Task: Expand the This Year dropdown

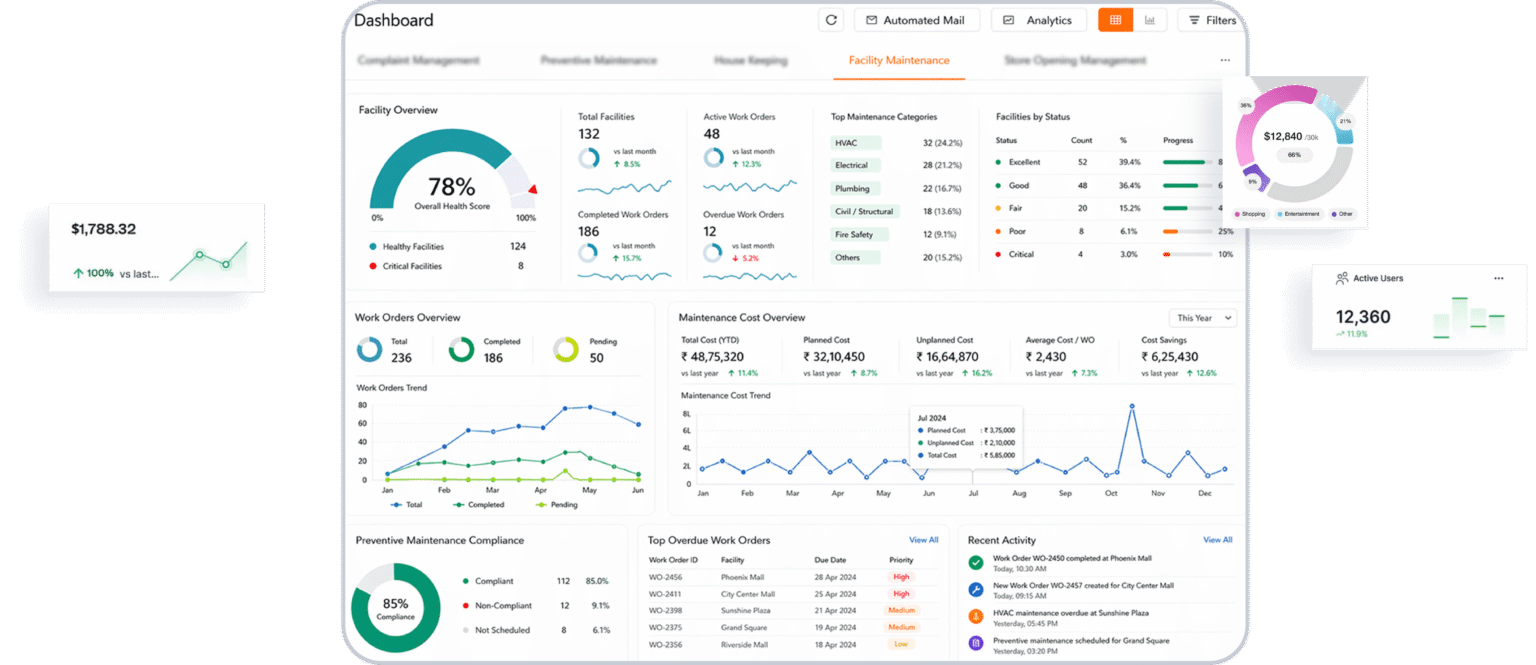Action: point(1203,318)
